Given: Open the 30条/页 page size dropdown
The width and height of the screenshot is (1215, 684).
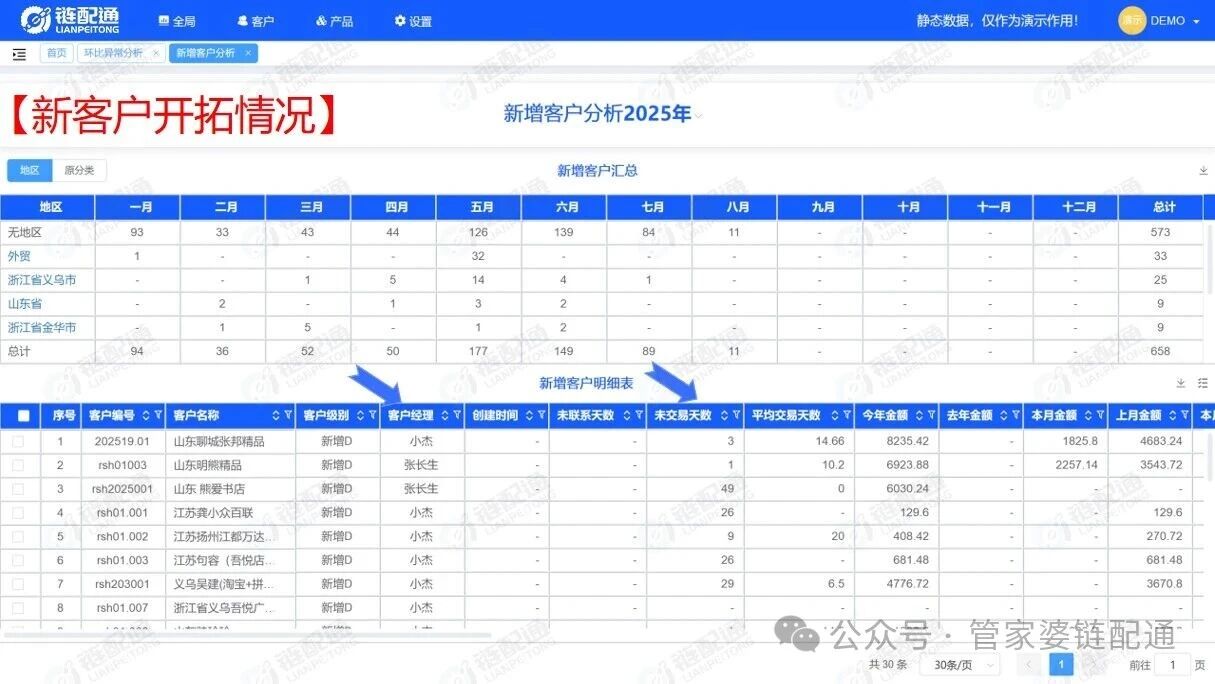Looking at the screenshot, I should pyautogui.click(x=959, y=665).
